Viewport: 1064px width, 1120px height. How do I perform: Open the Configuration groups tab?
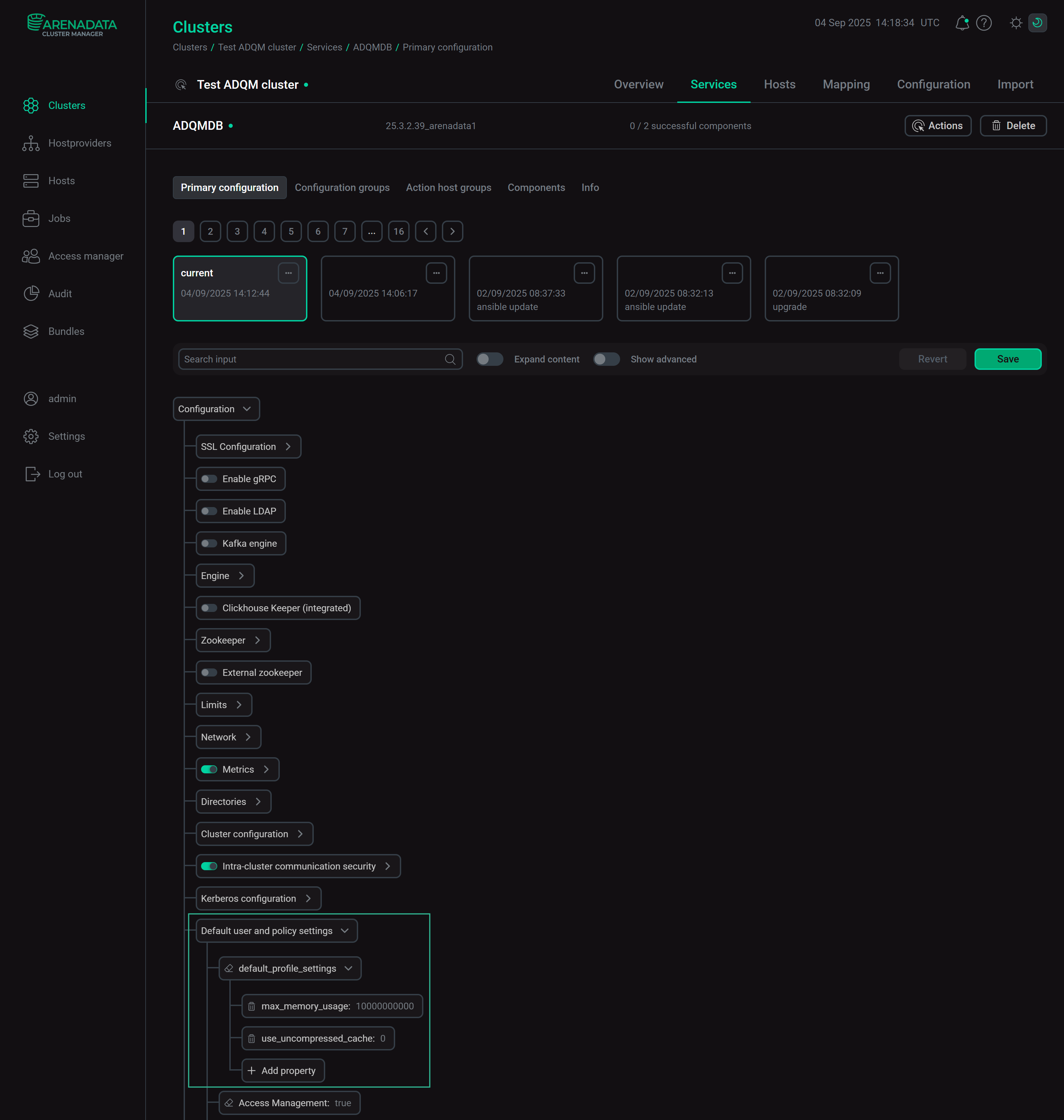[342, 187]
